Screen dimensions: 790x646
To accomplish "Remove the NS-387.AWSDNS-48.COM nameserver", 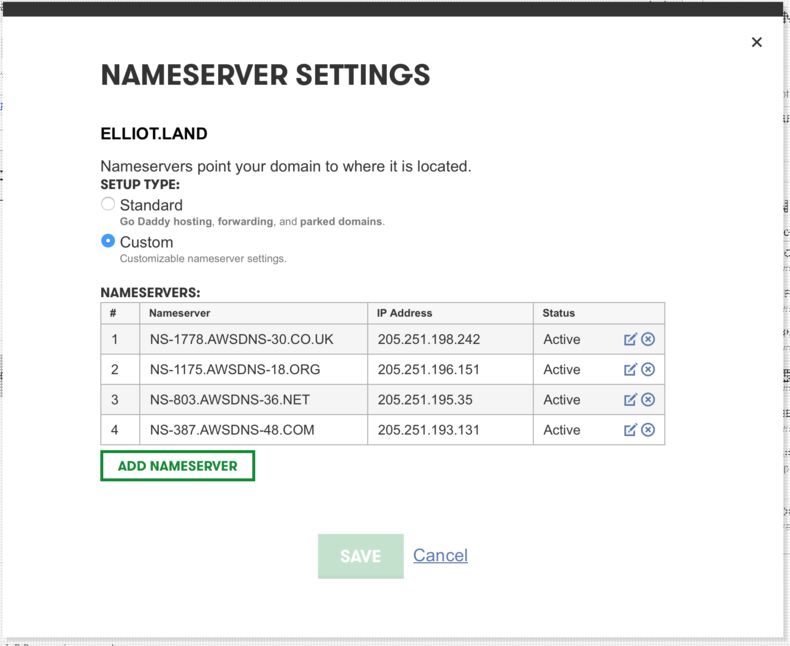I will [x=648, y=430].
